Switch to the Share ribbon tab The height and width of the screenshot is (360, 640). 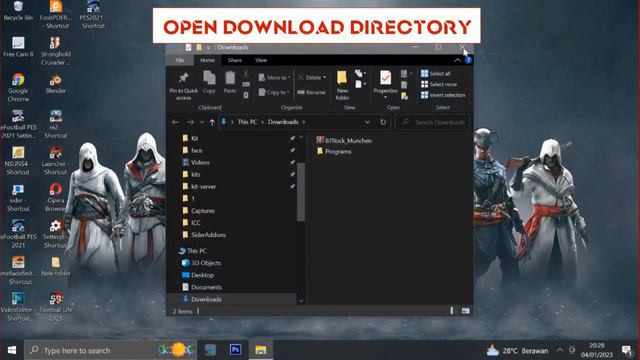coord(235,60)
